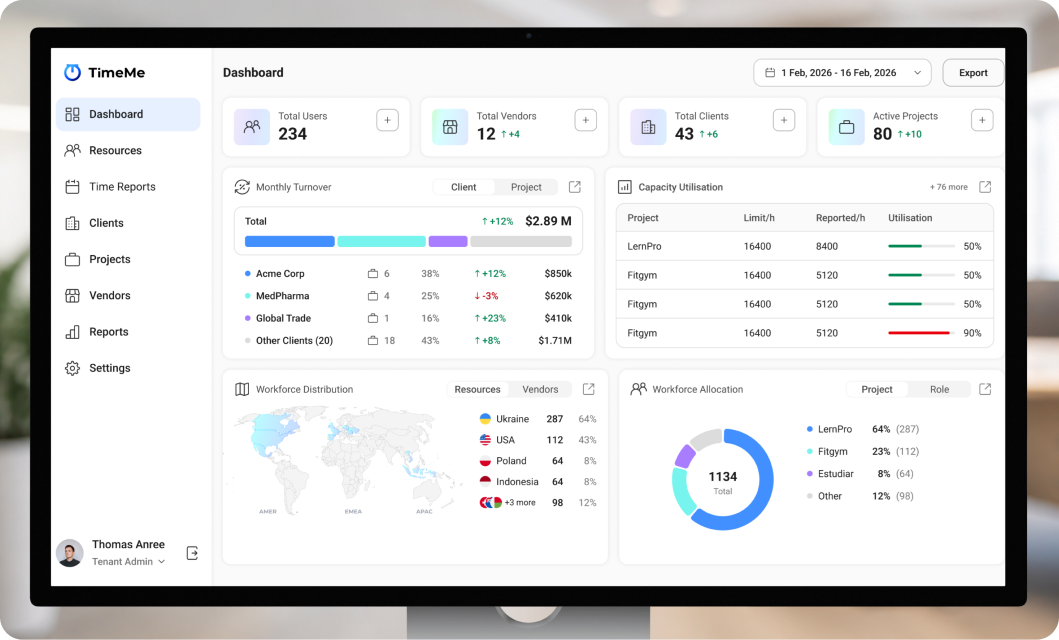Click the TimeMe logo icon
The height and width of the screenshot is (640, 1059).
[x=72, y=72]
